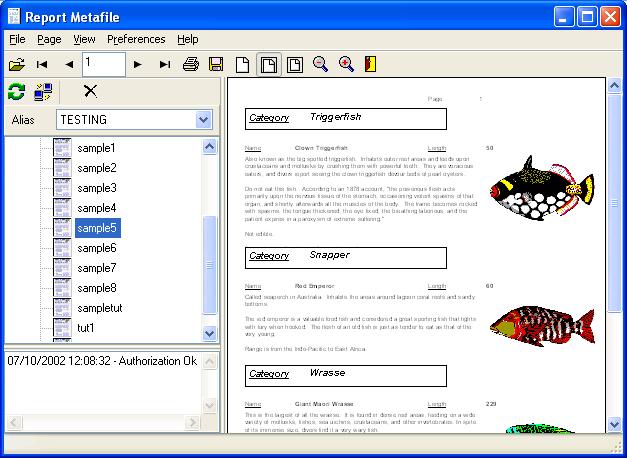Go to the next page
Viewport: 627px width, 458px height.
click(138, 64)
